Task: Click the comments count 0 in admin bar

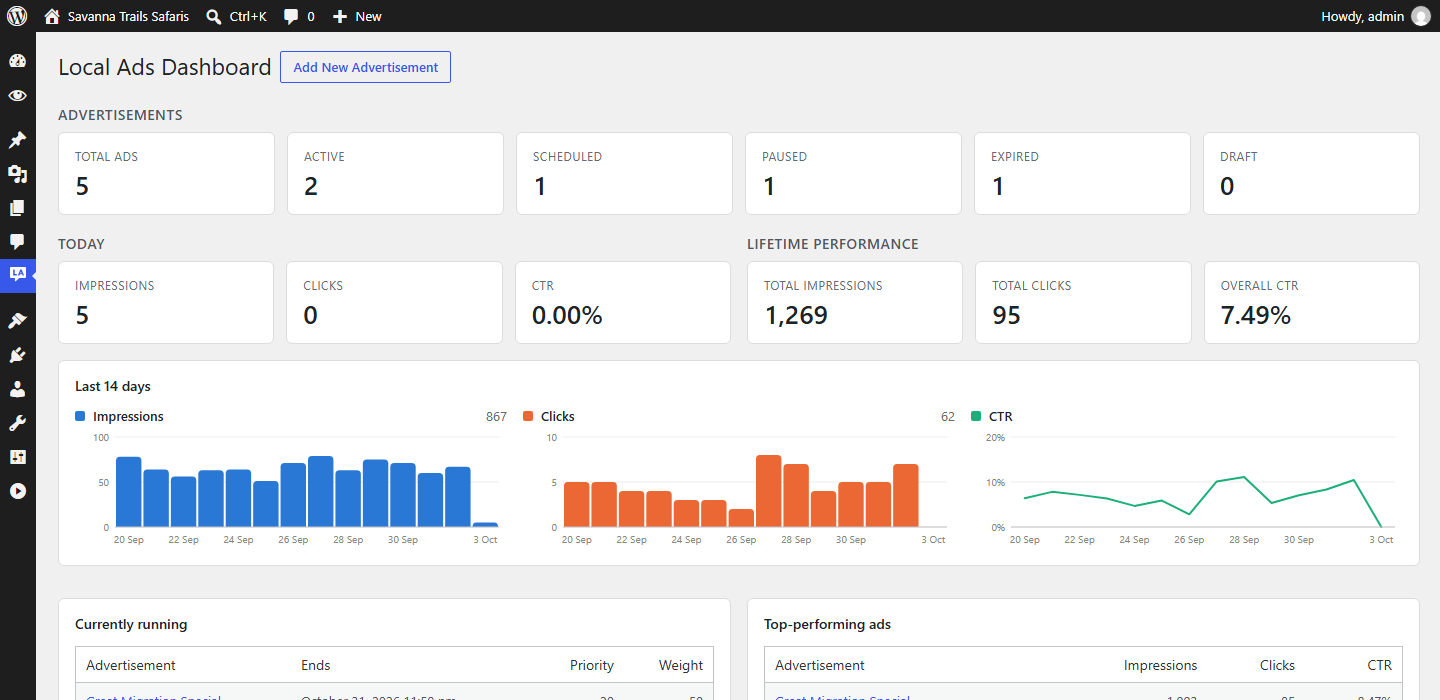Action: [x=311, y=16]
